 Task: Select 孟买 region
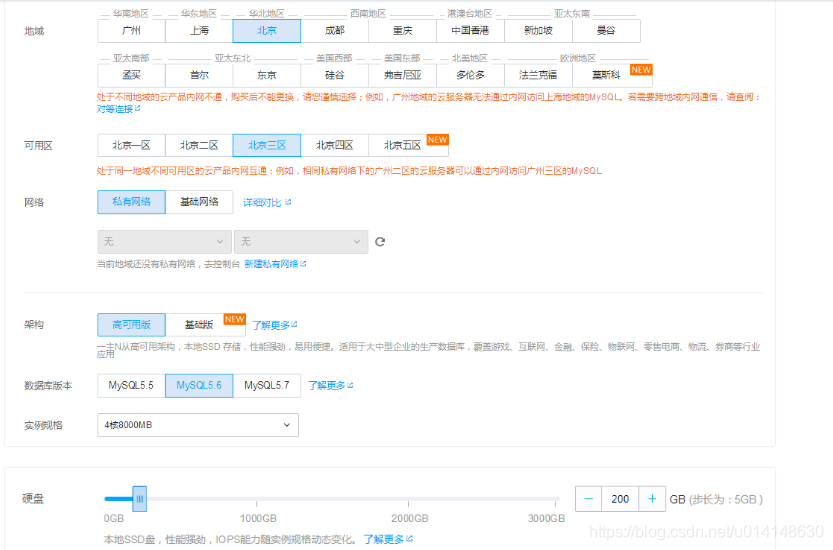point(131,75)
